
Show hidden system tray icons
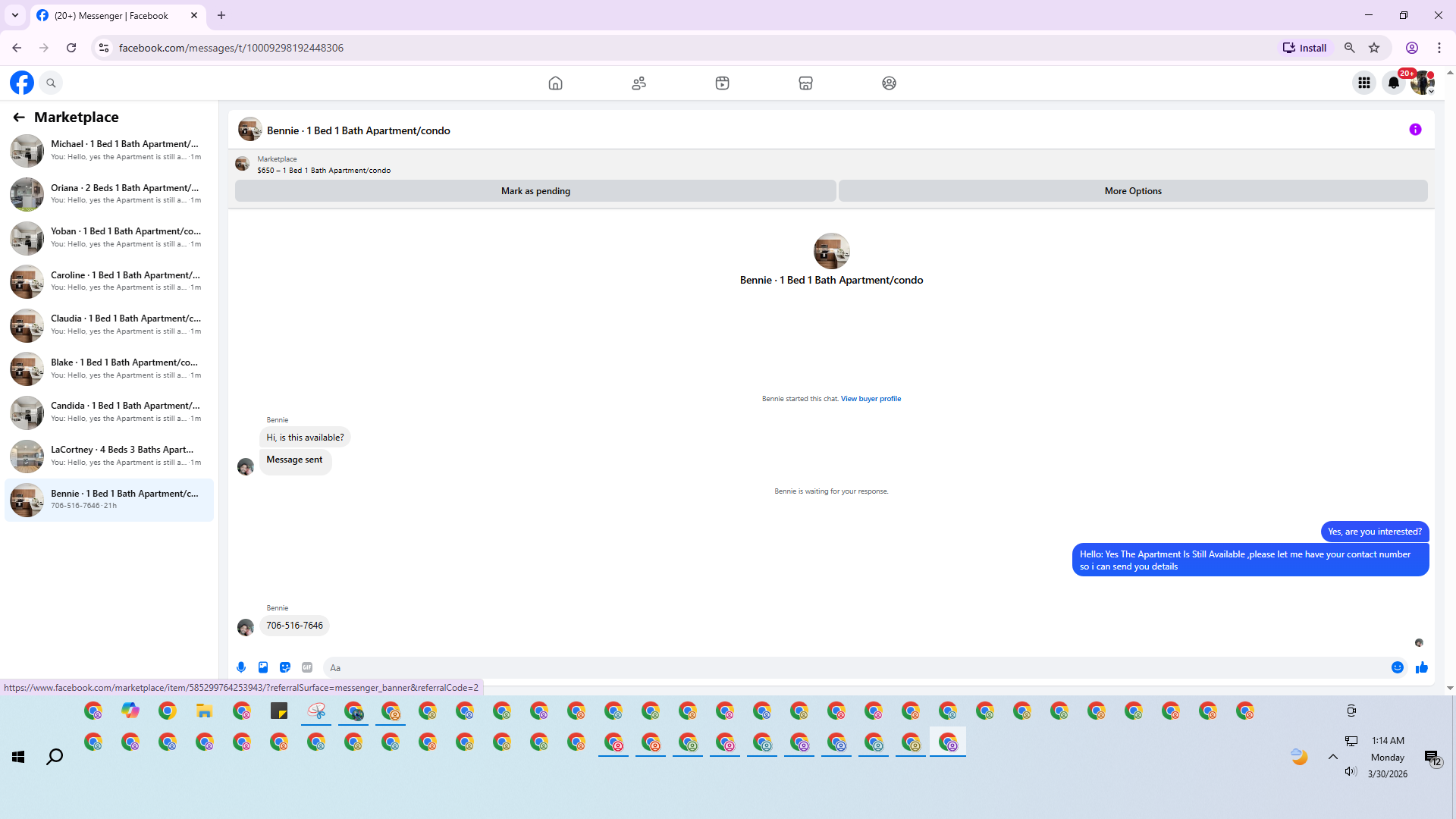coord(1332,757)
